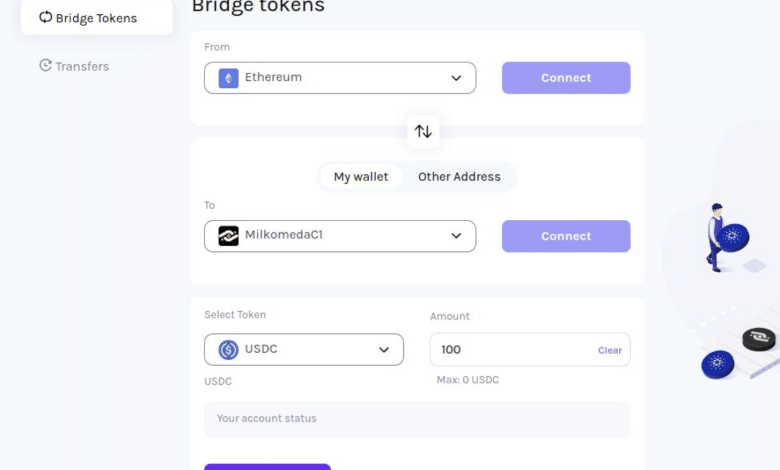Select the My wallet option

(x=361, y=177)
